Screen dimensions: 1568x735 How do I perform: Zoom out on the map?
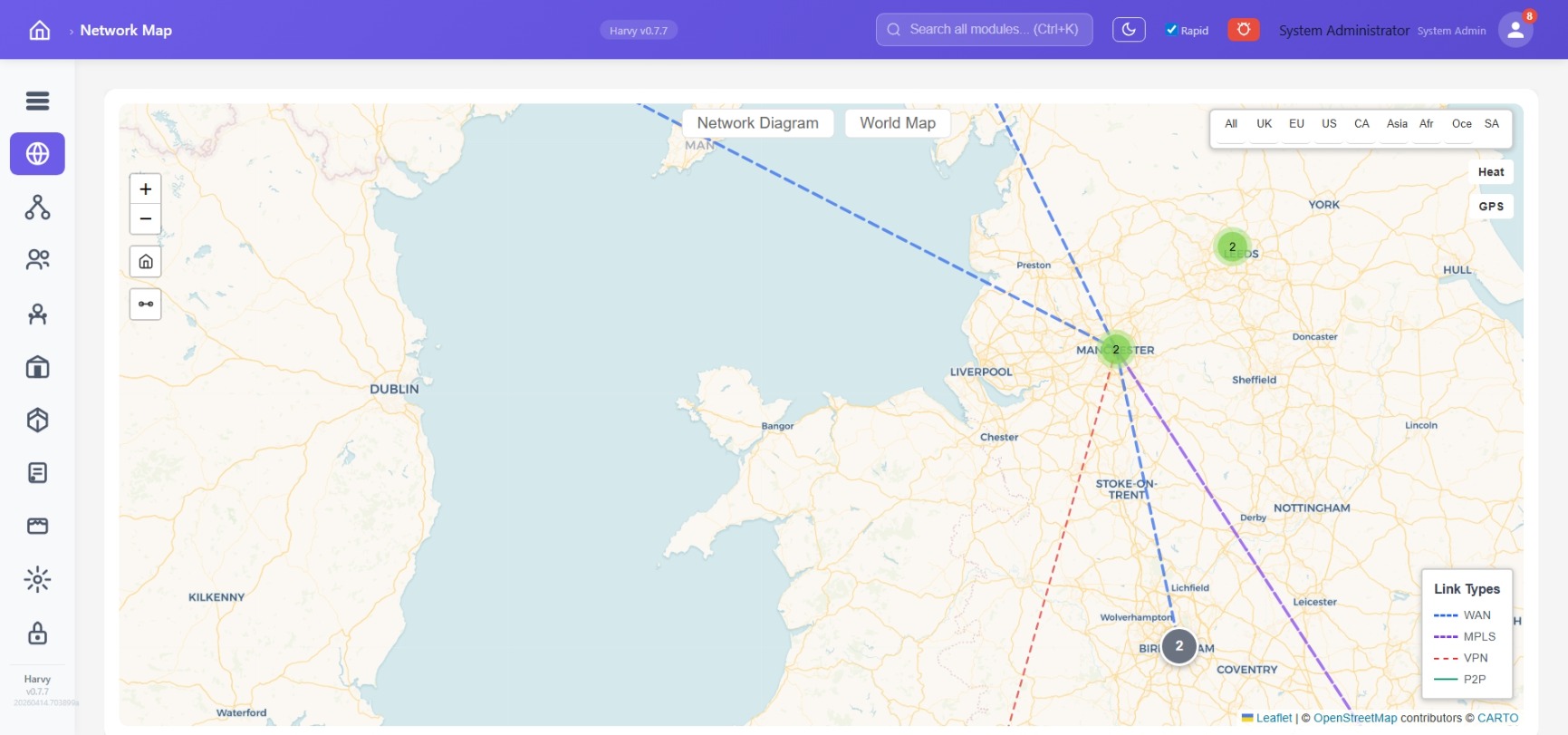click(145, 219)
